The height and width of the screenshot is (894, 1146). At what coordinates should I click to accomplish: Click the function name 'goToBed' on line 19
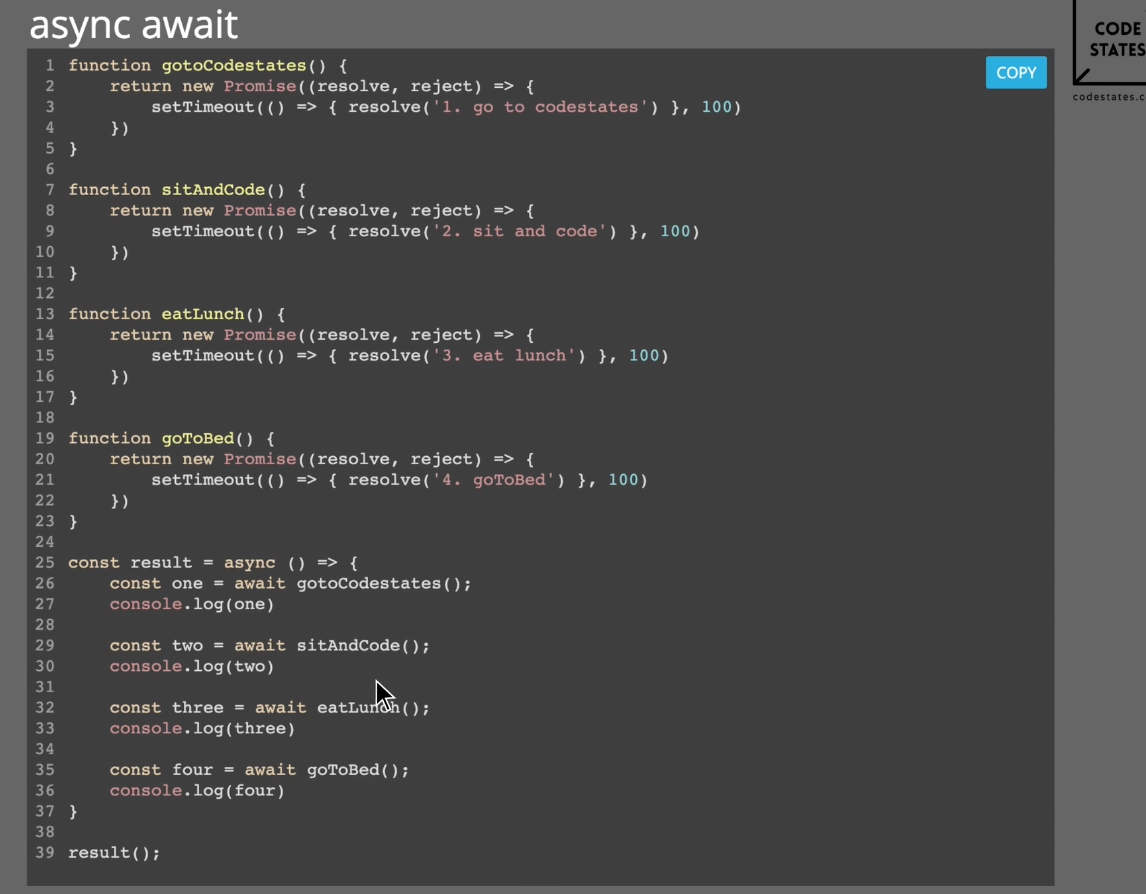point(197,439)
